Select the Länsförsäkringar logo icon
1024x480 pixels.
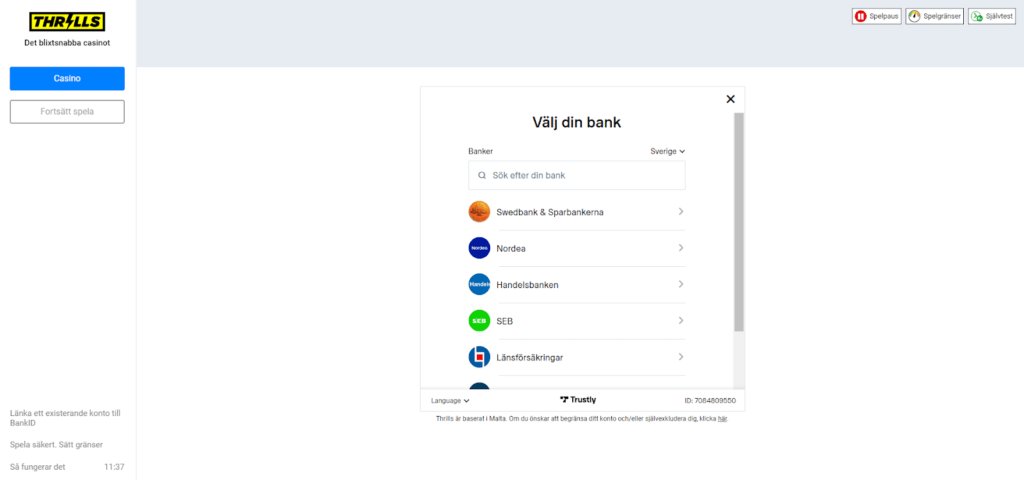click(x=479, y=357)
